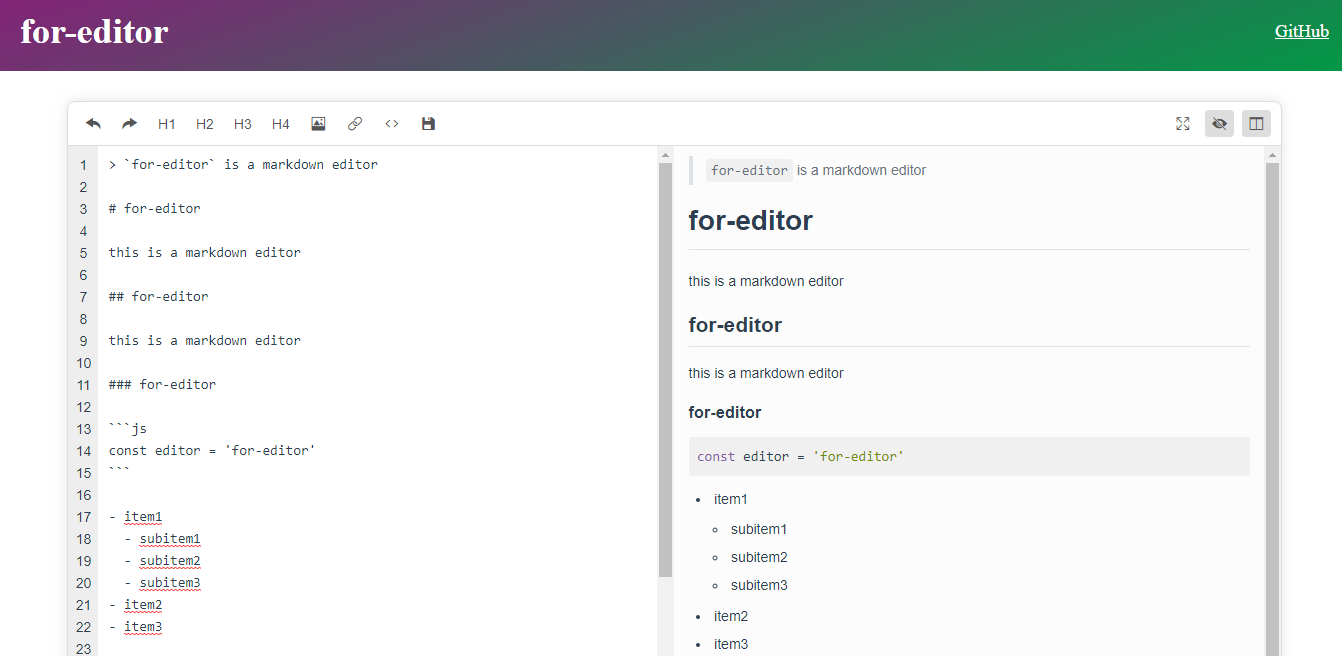Click the editor pane scrollbar thumb
1342x656 pixels.
(665, 370)
